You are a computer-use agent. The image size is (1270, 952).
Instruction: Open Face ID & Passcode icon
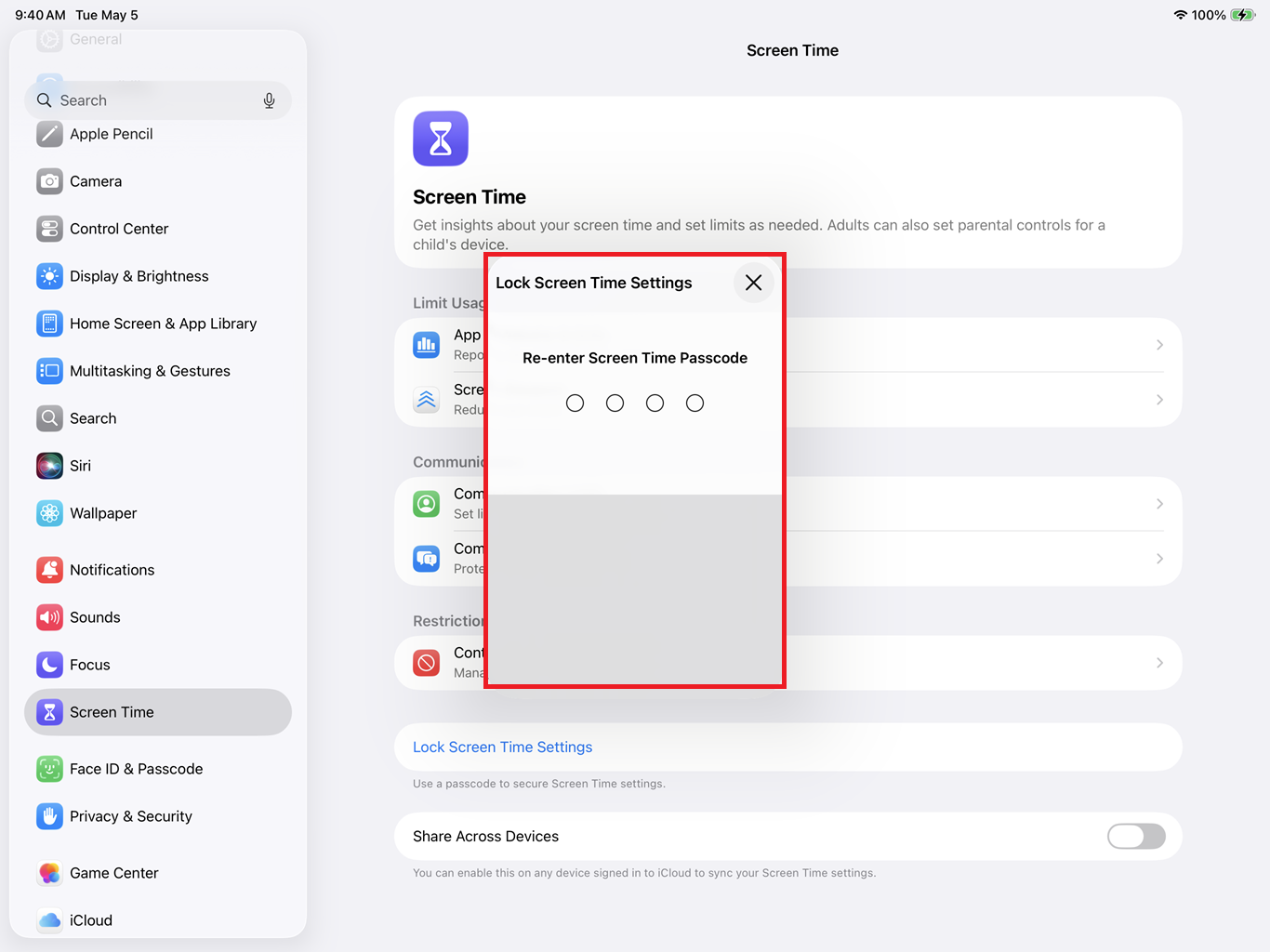pos(49,769)
